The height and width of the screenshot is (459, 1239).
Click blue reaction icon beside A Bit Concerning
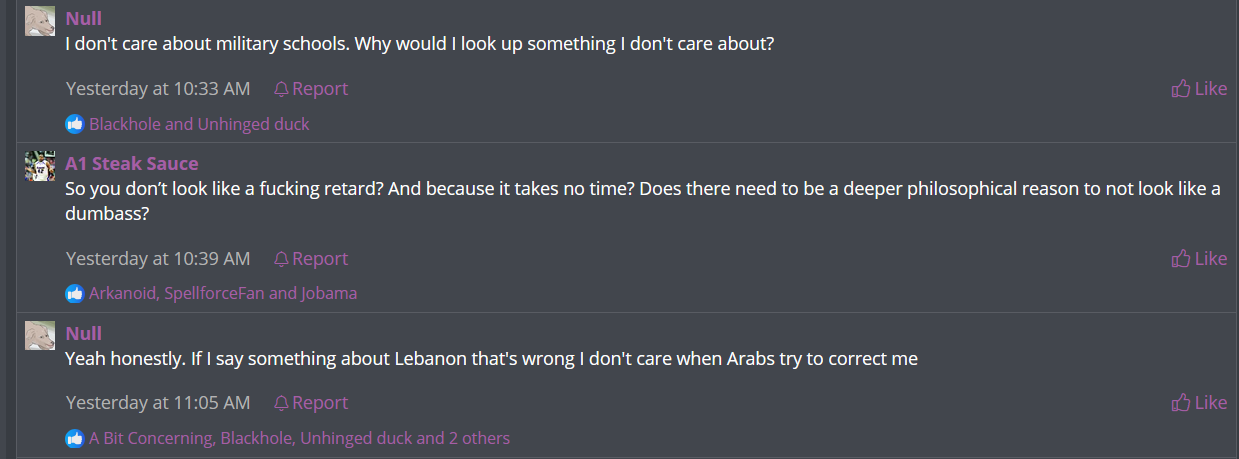[75, 438]
